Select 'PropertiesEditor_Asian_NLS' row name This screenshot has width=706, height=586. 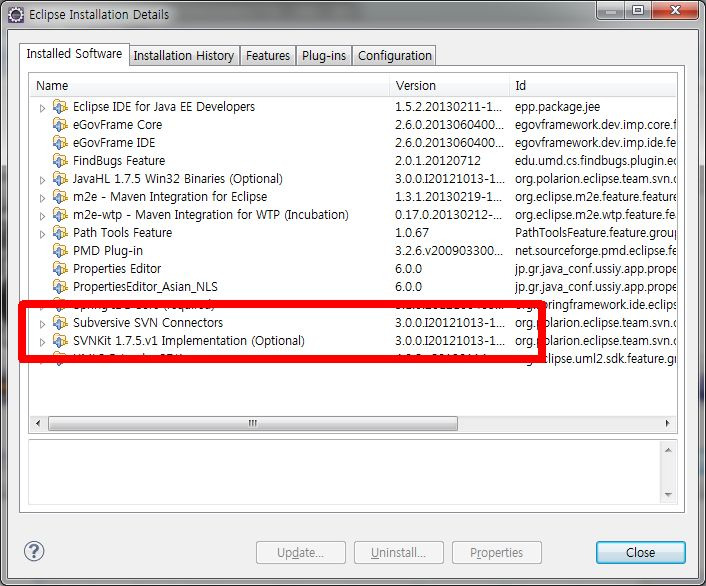145,287
